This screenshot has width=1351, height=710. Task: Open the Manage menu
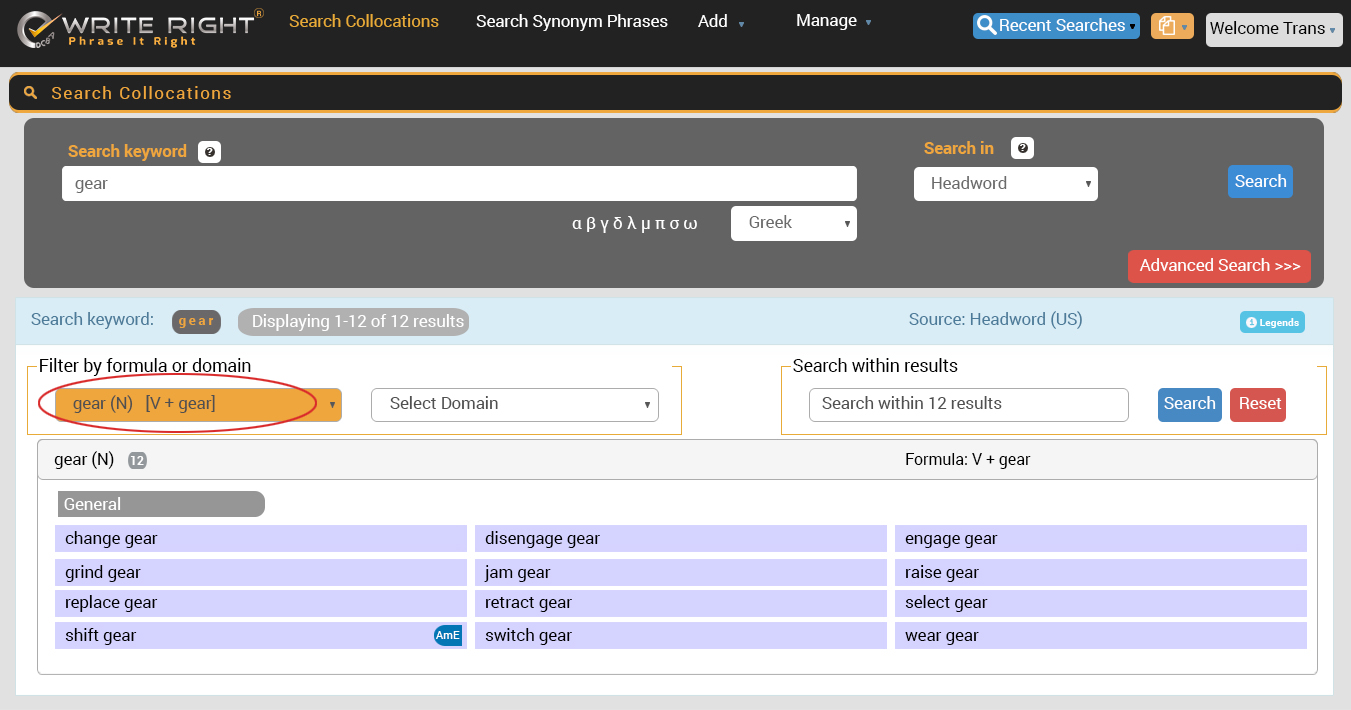pos(833,22)
